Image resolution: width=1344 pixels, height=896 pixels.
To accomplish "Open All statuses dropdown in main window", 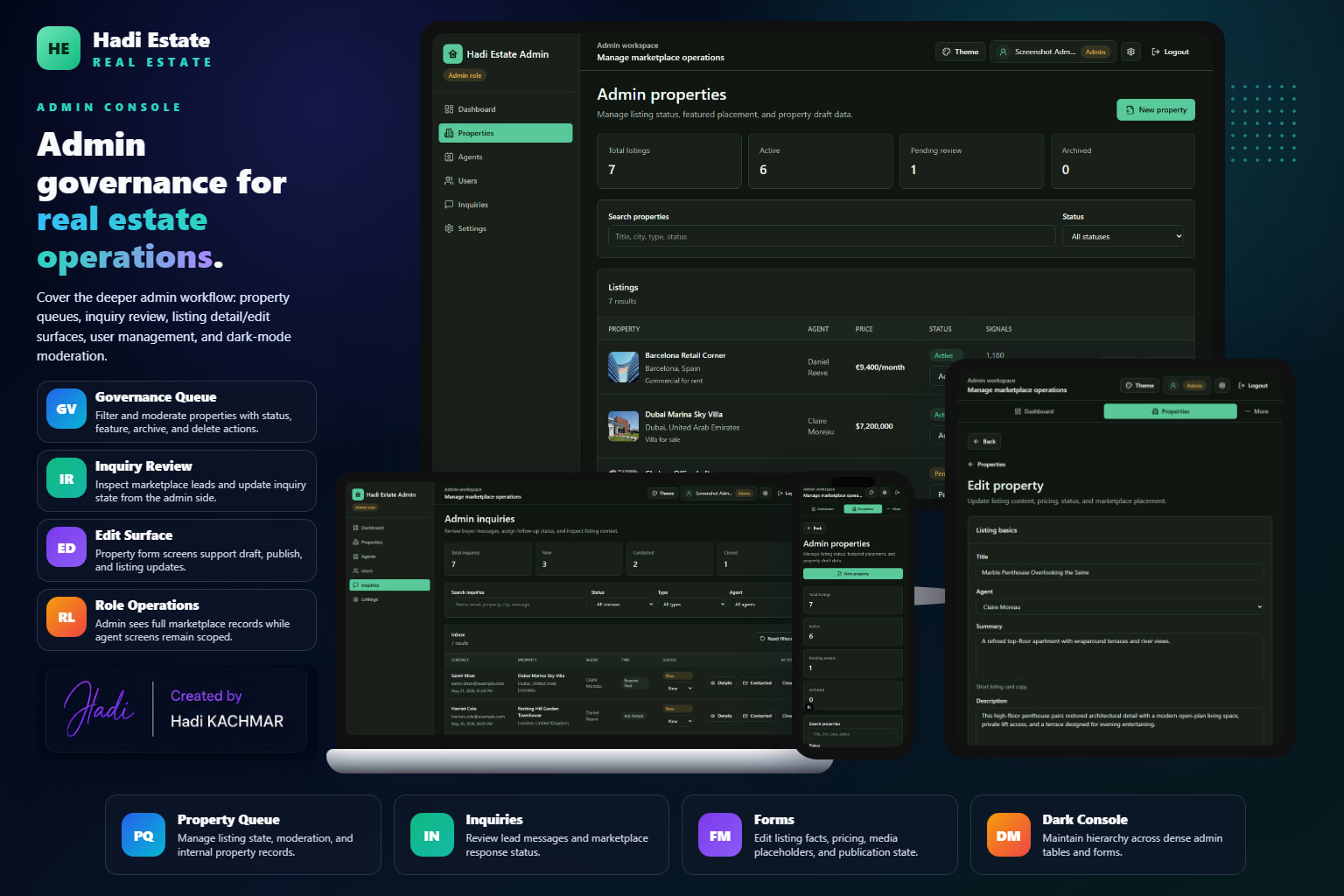I will pos(1123,236).
